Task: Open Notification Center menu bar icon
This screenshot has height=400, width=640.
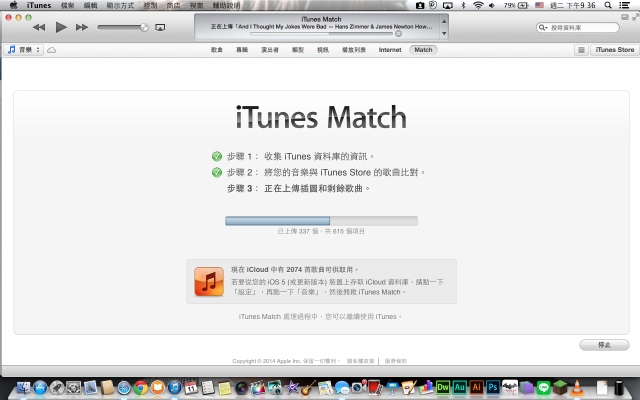Action: 624,5
